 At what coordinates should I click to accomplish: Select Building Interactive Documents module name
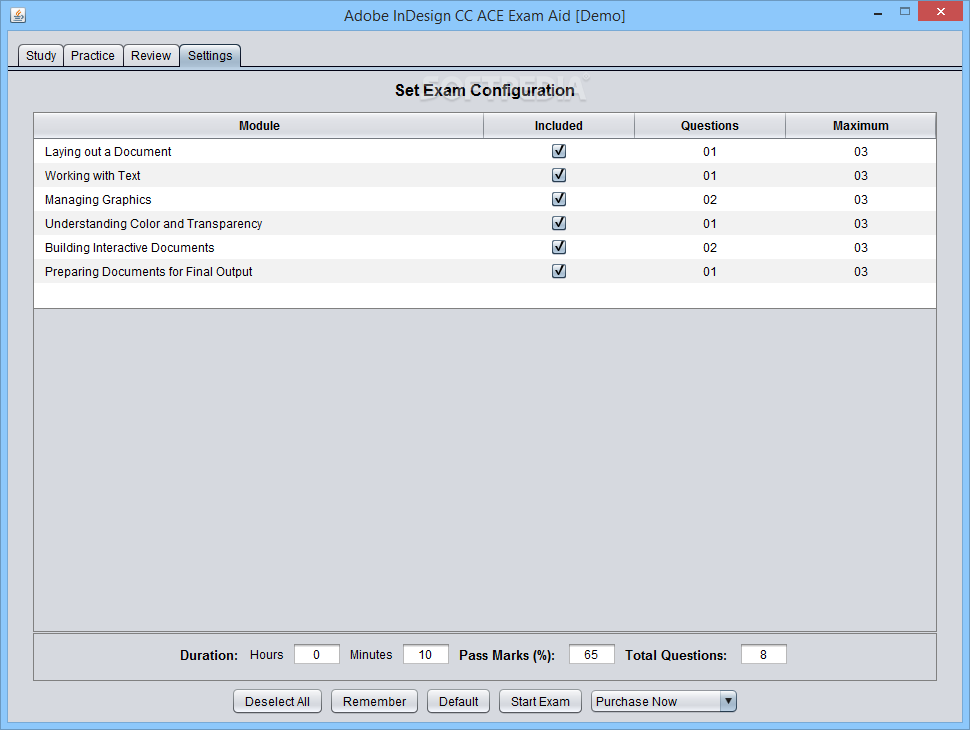130,247
